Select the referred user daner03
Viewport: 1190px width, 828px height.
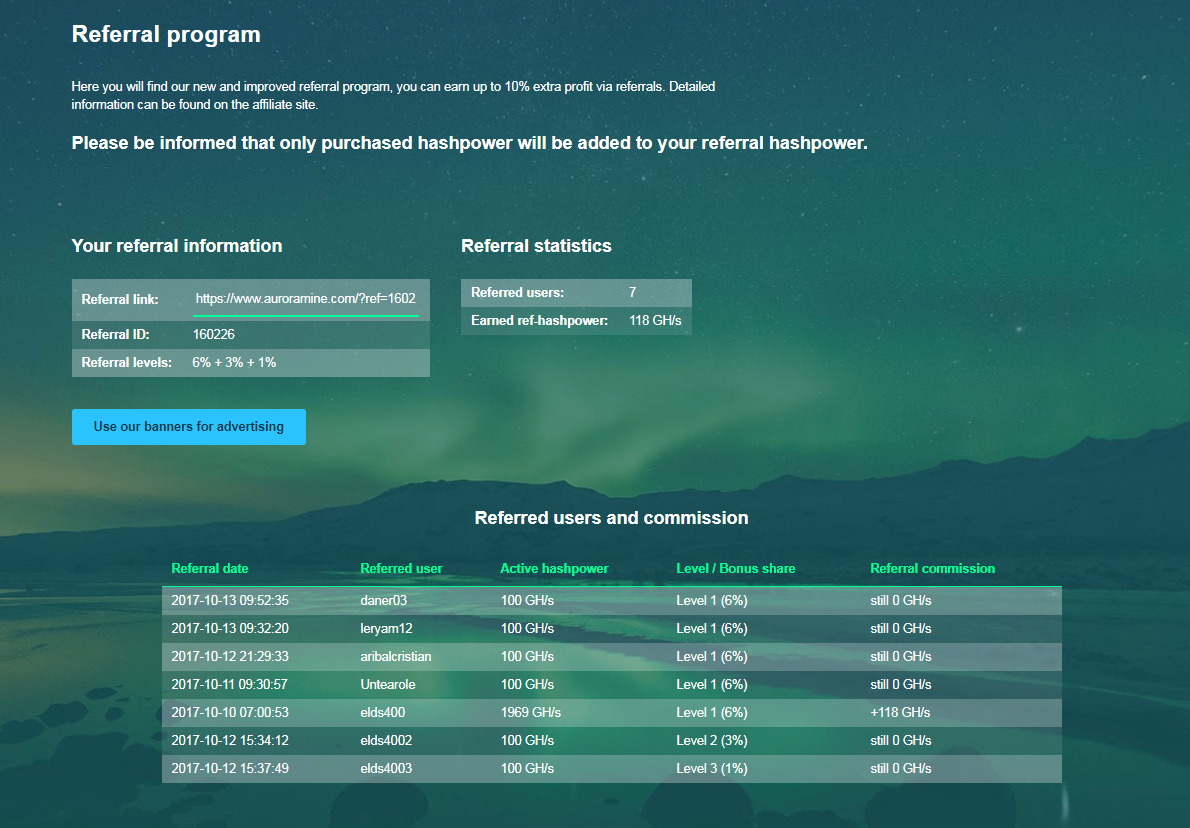coord(385,601)
